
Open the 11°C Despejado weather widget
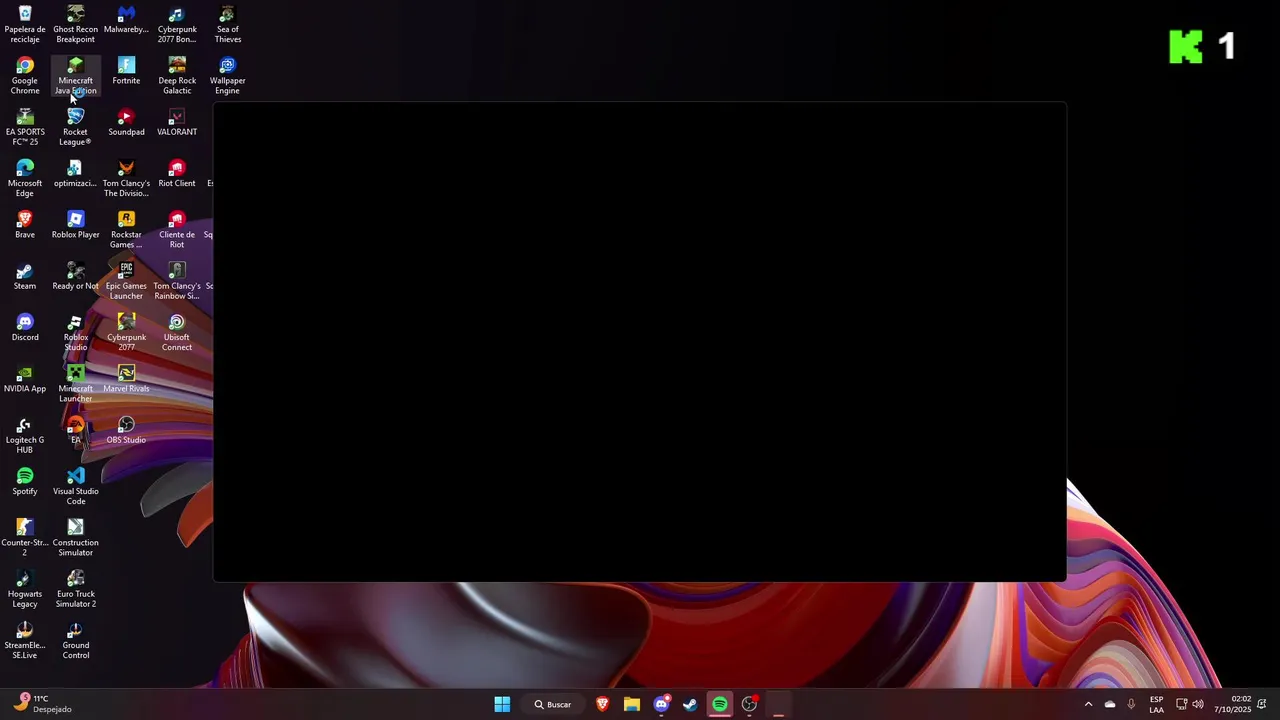[x=42, y=704]
